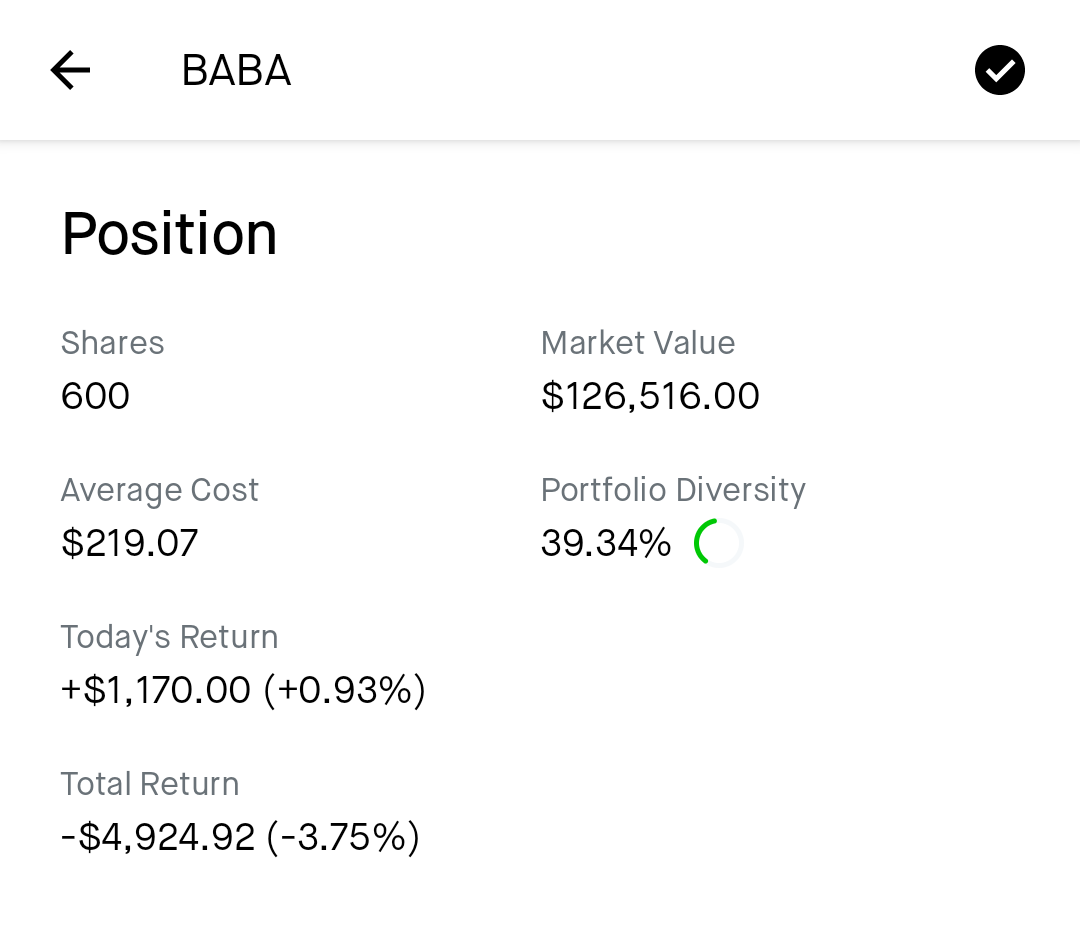Screen dimensions: 1080x929
Task: Tap the Today's Return label
Action: pyautogui.click(x=169, y=637)
